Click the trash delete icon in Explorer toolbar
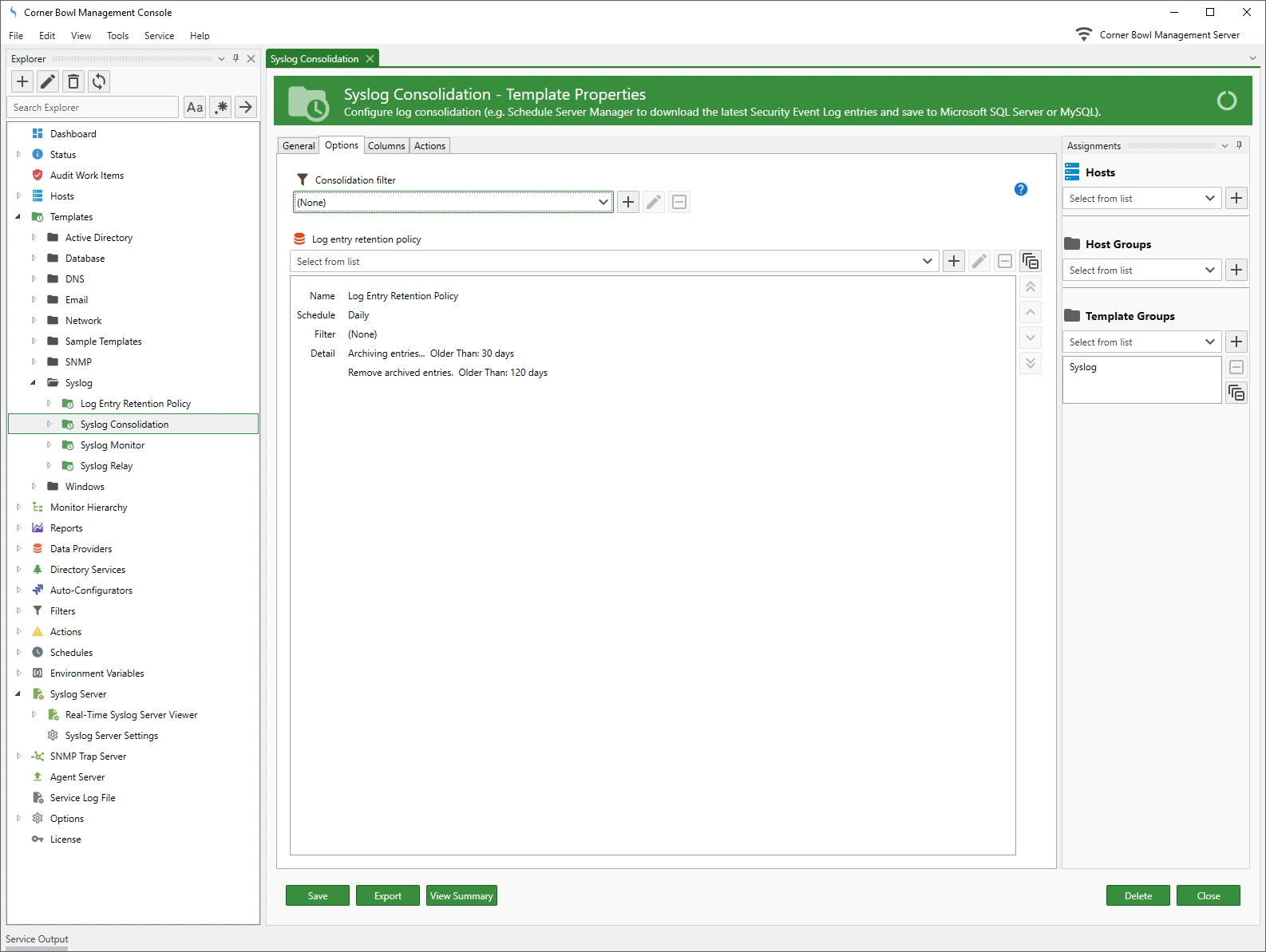Viewport: 1266px width, 952px height. [x=73, y=81]
